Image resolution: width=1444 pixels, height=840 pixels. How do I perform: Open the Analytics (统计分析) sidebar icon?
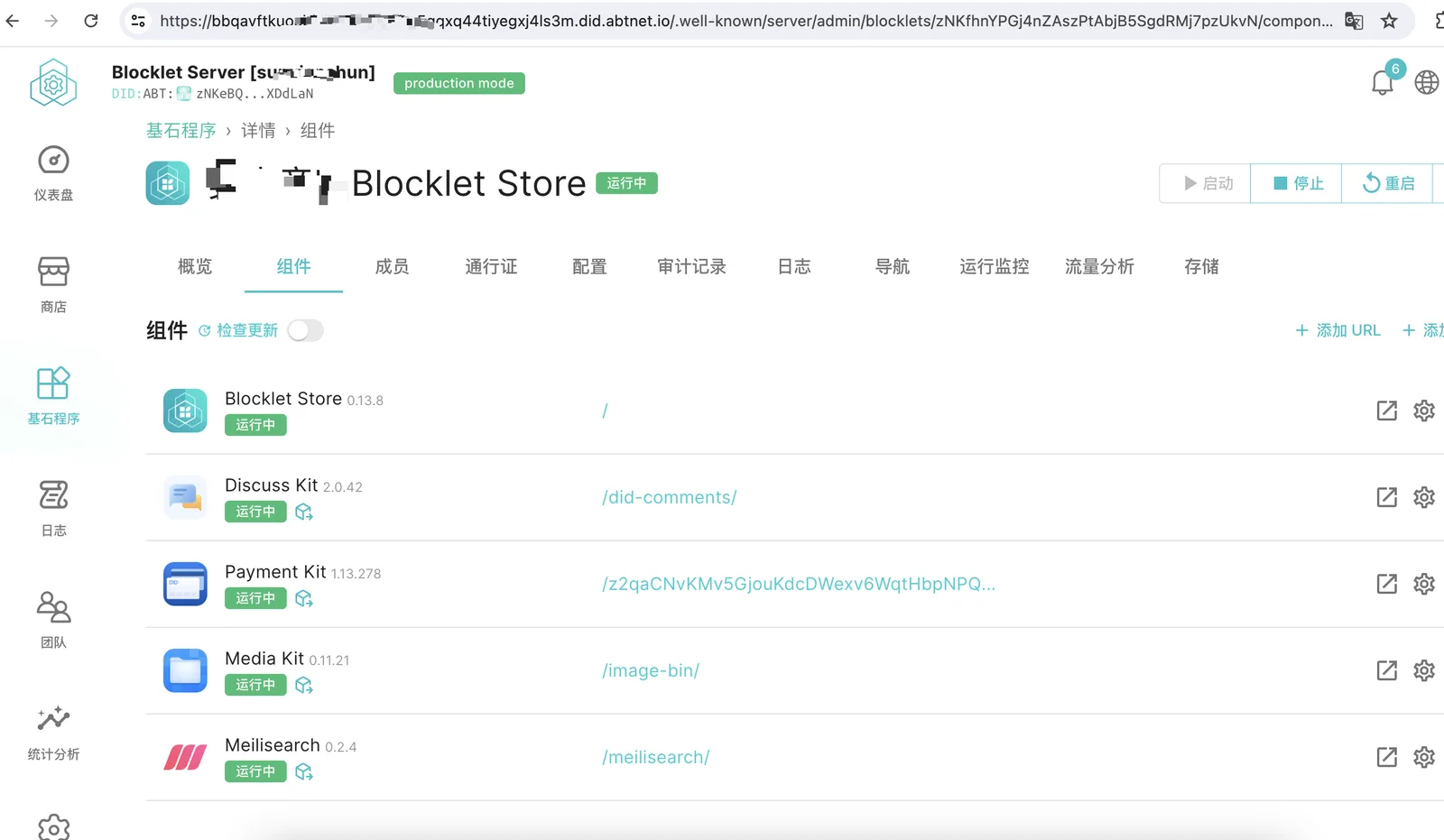click(x=53, y=719)
